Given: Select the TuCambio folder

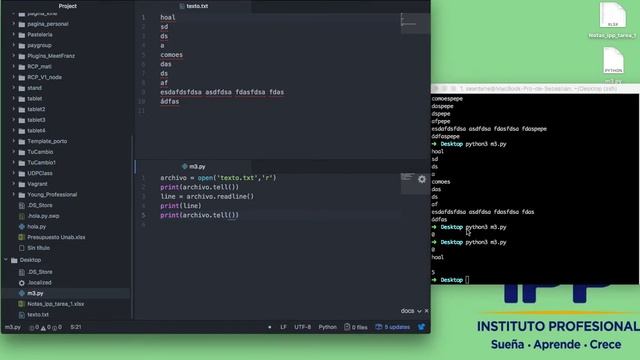Looking at the screenshot, I should 40,152.
